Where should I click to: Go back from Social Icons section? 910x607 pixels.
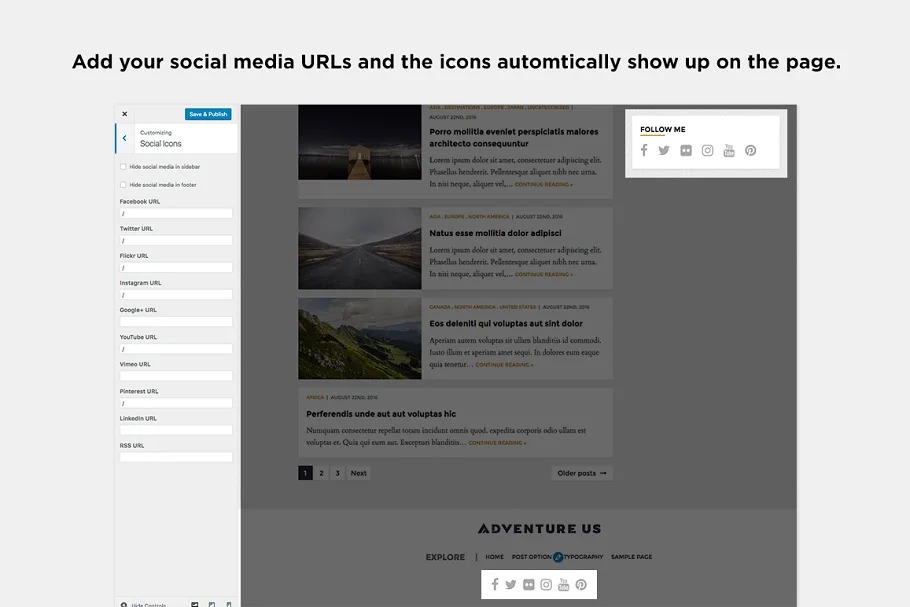click(124, 139)
